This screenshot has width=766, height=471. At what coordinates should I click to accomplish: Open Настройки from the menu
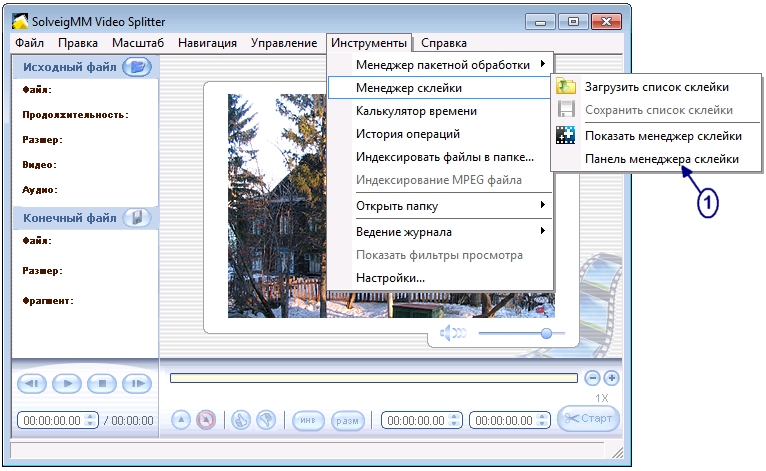pos(440,278)
